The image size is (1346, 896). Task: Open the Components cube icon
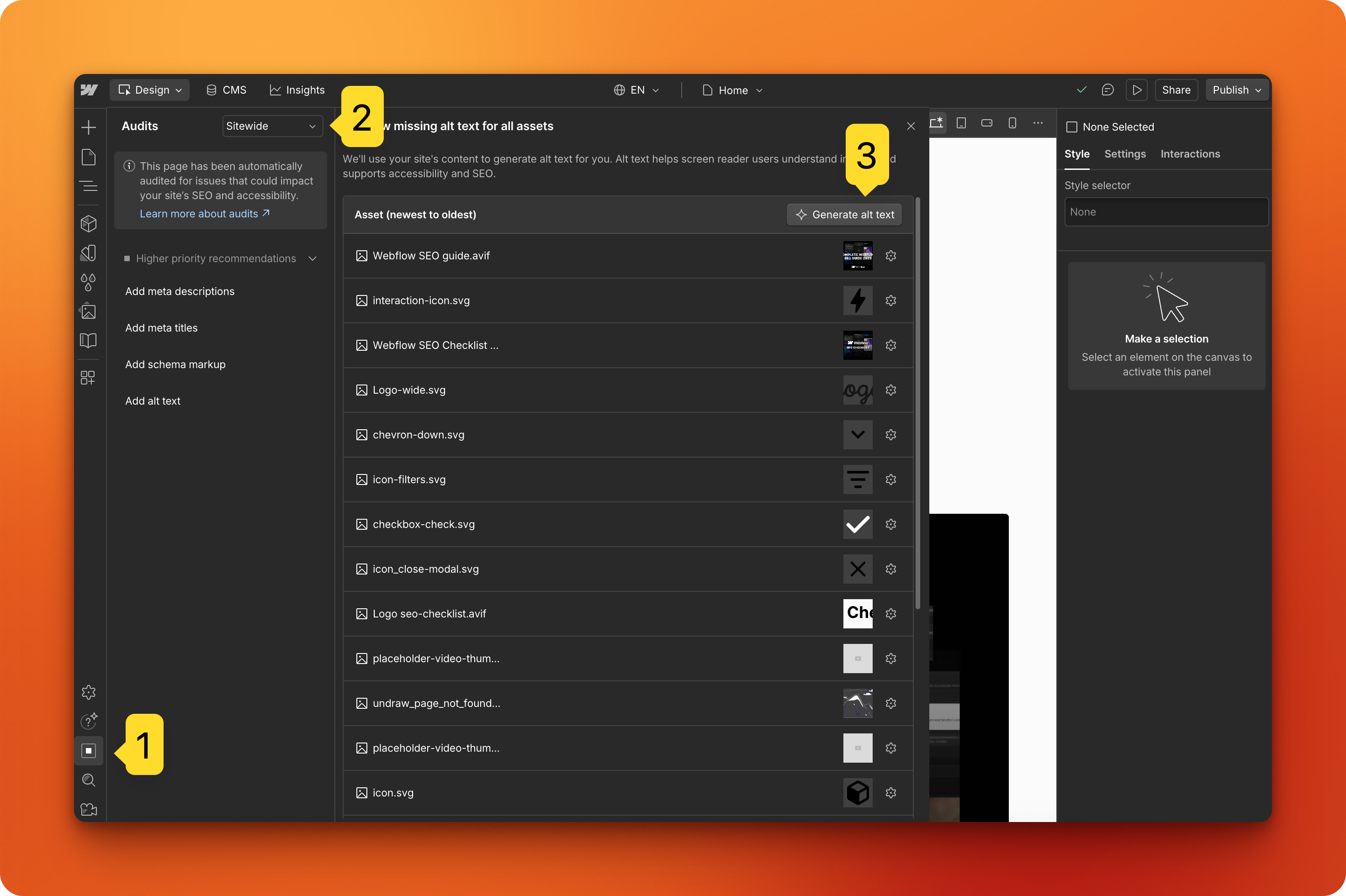89,223
